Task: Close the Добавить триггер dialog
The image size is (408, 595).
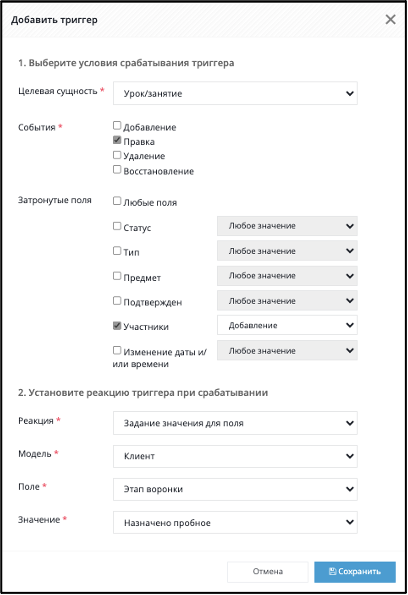Action: tap(390, 19)
